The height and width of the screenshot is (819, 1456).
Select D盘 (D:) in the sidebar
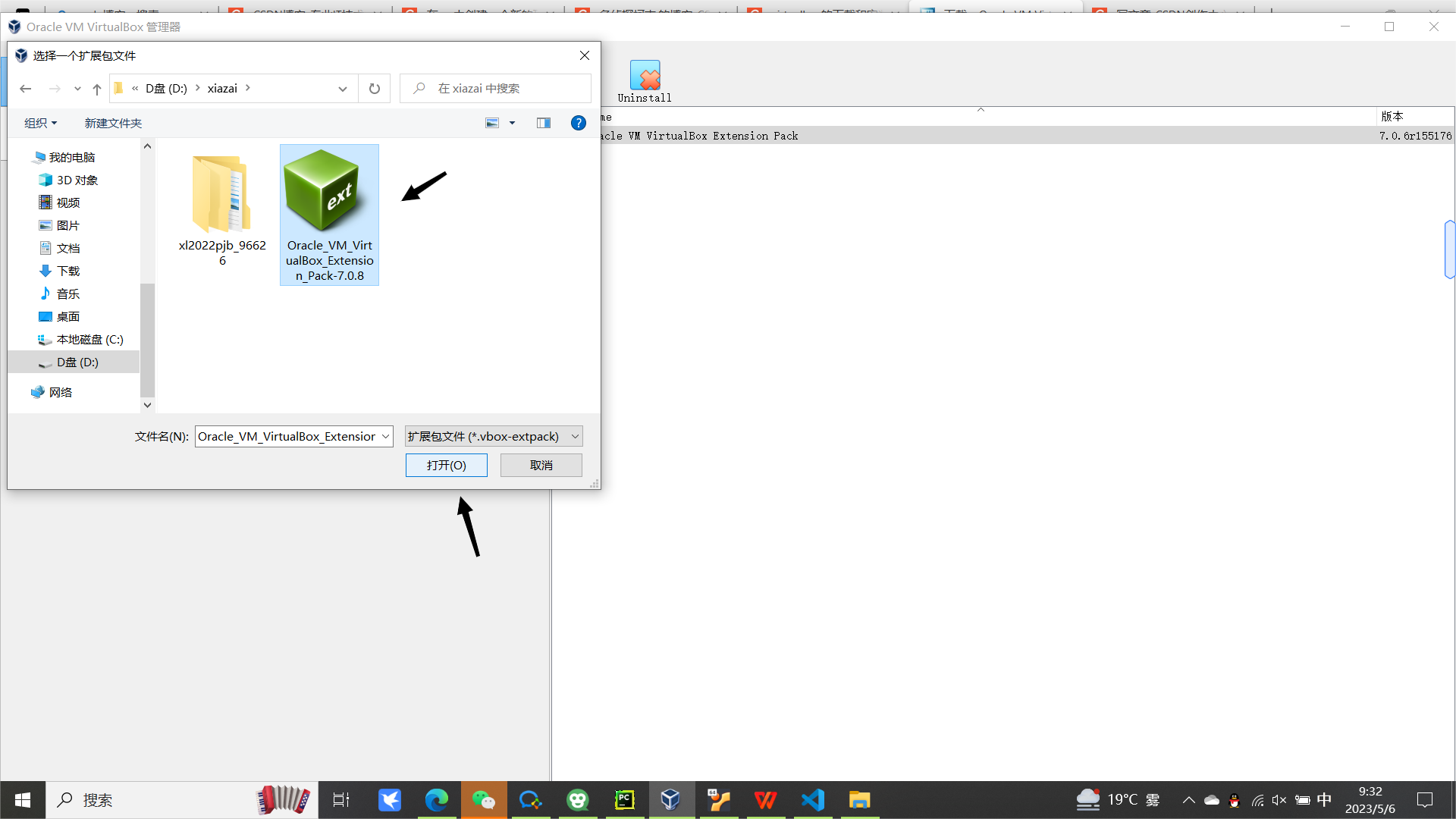pos(74,362)
